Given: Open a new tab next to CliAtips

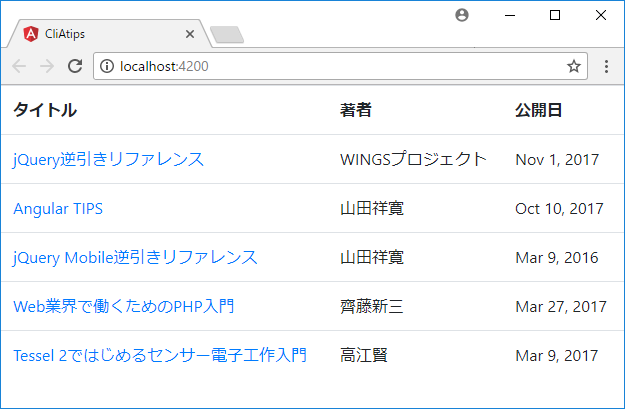Looking at the screenshot, I should pyautogui.click(x=227, y=34).
